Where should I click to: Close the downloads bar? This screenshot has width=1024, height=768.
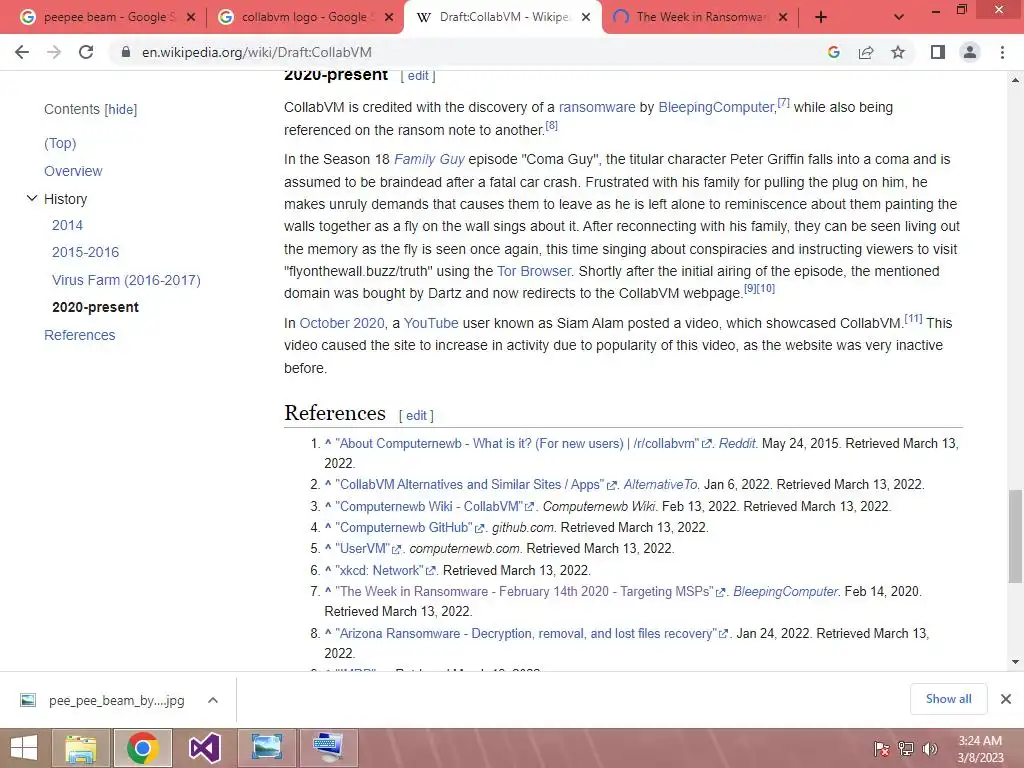coord(1006,699)
